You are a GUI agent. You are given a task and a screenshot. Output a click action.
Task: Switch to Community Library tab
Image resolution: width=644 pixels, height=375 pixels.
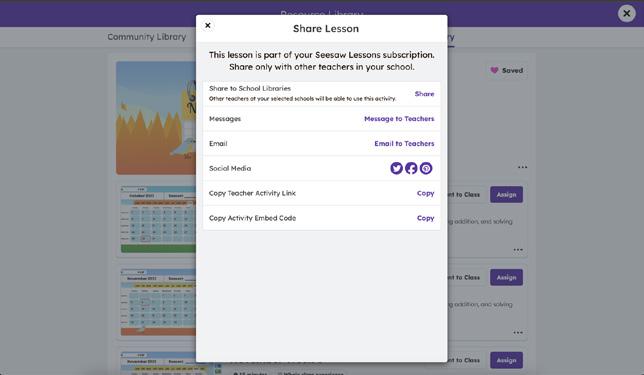(x=147, y=37)
